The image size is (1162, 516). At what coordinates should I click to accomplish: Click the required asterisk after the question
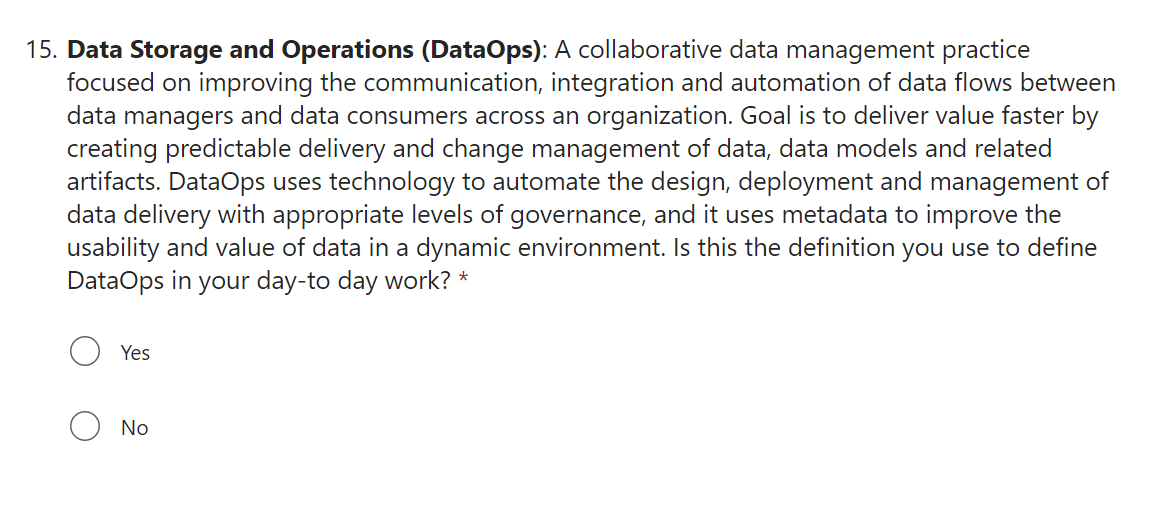click(463, 281)
